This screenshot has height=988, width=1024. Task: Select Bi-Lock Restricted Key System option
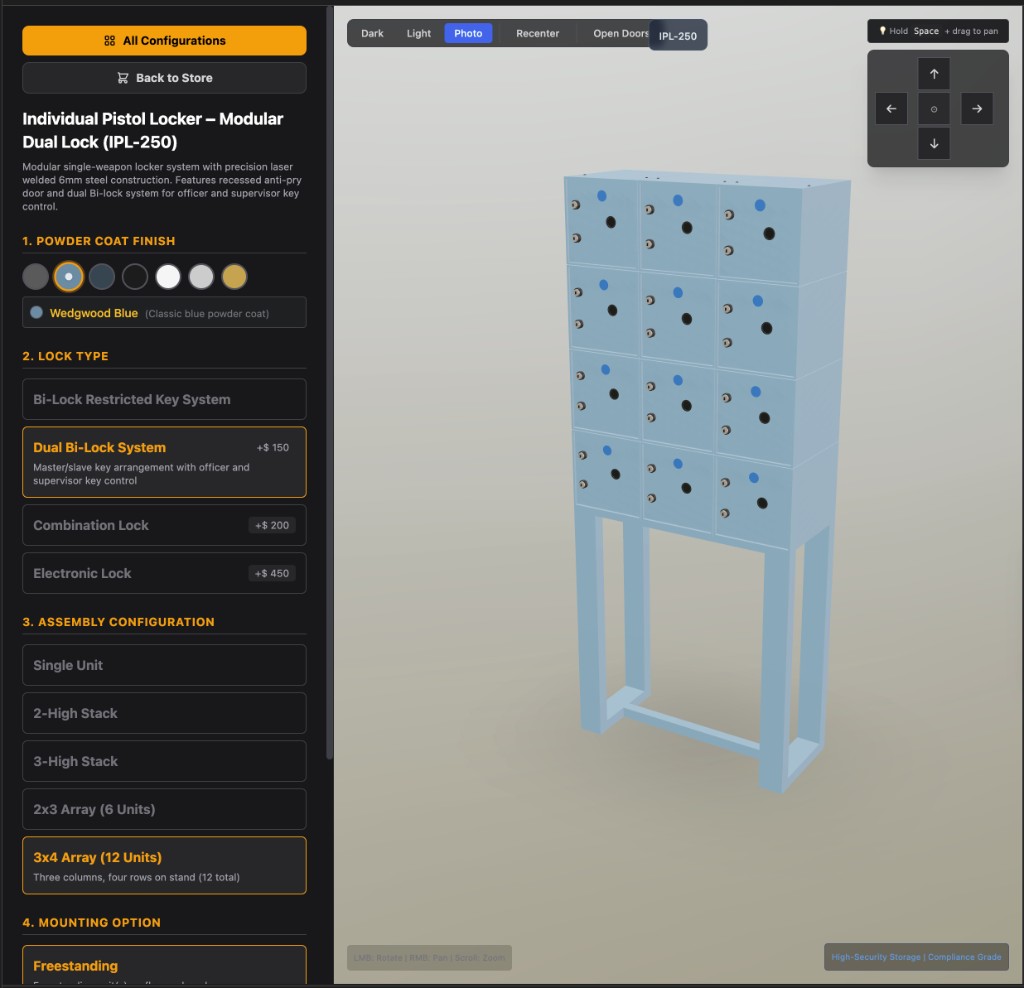click(164, 399)
